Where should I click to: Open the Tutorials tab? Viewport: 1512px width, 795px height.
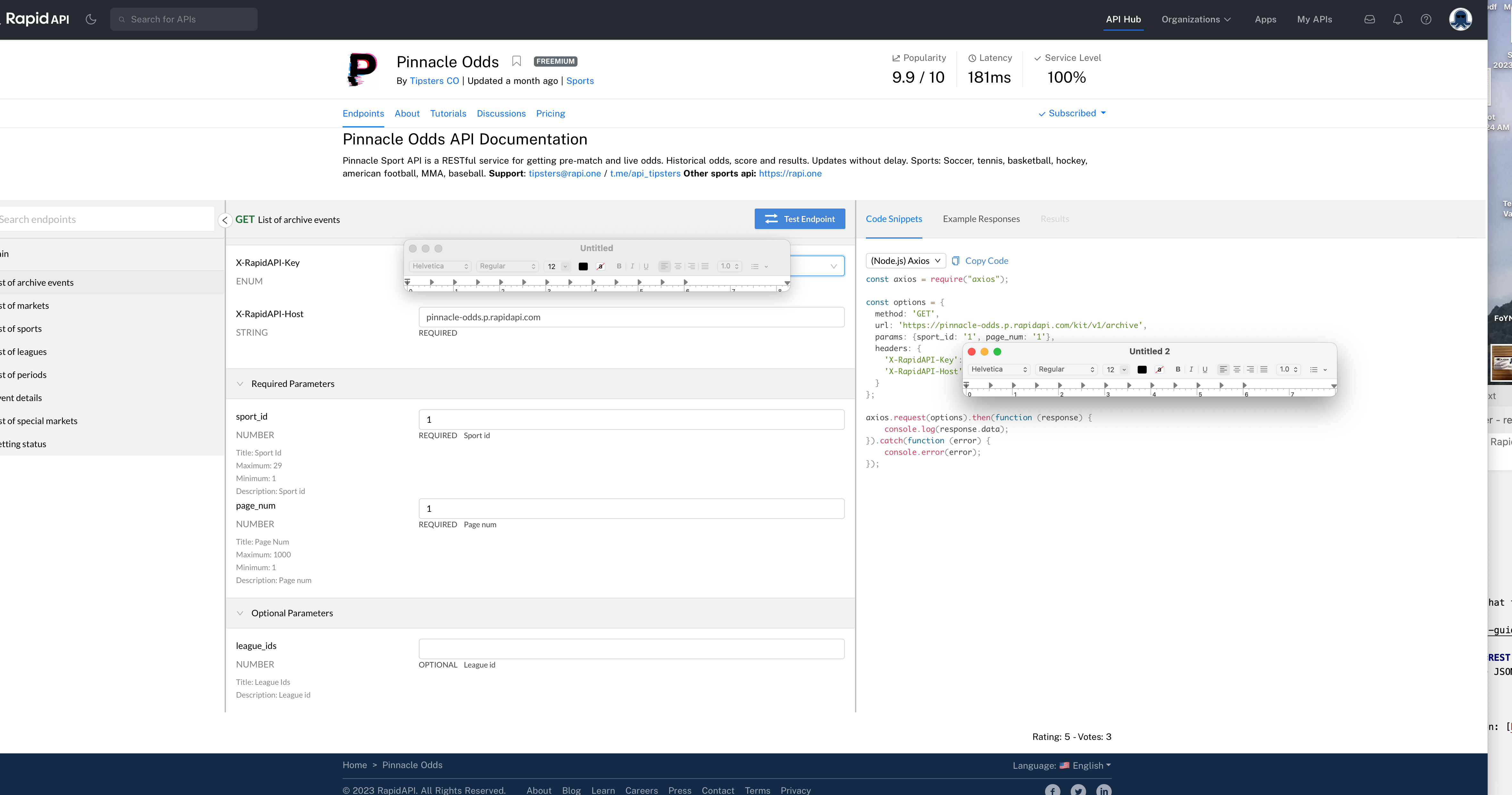448,113
